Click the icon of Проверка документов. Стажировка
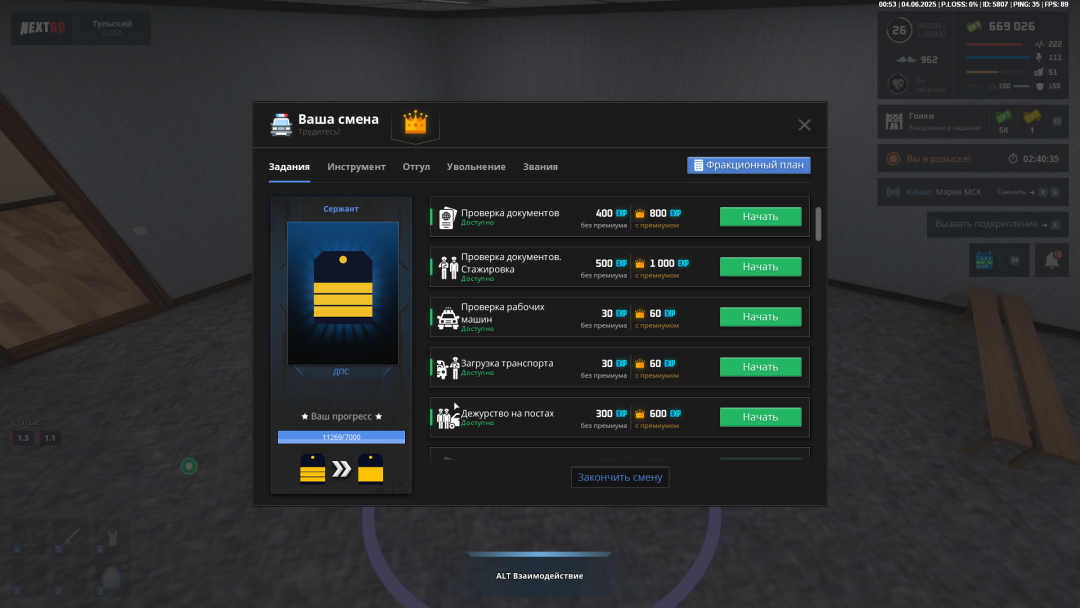The width and height of the screenshot is (1080, 608). click(x=448, y=267)
